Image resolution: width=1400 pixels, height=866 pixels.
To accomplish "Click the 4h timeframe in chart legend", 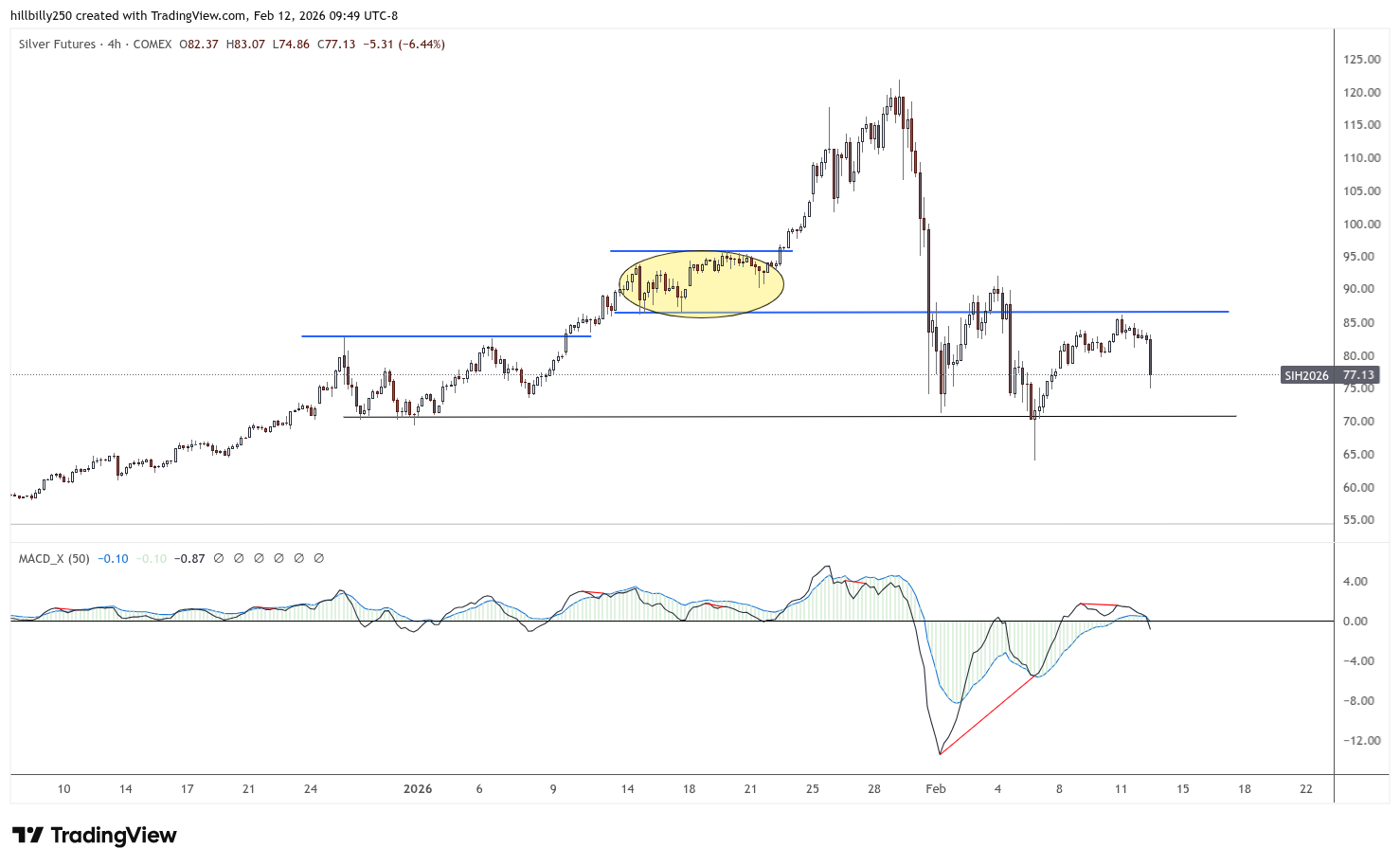I will click(x=115, y=45).
